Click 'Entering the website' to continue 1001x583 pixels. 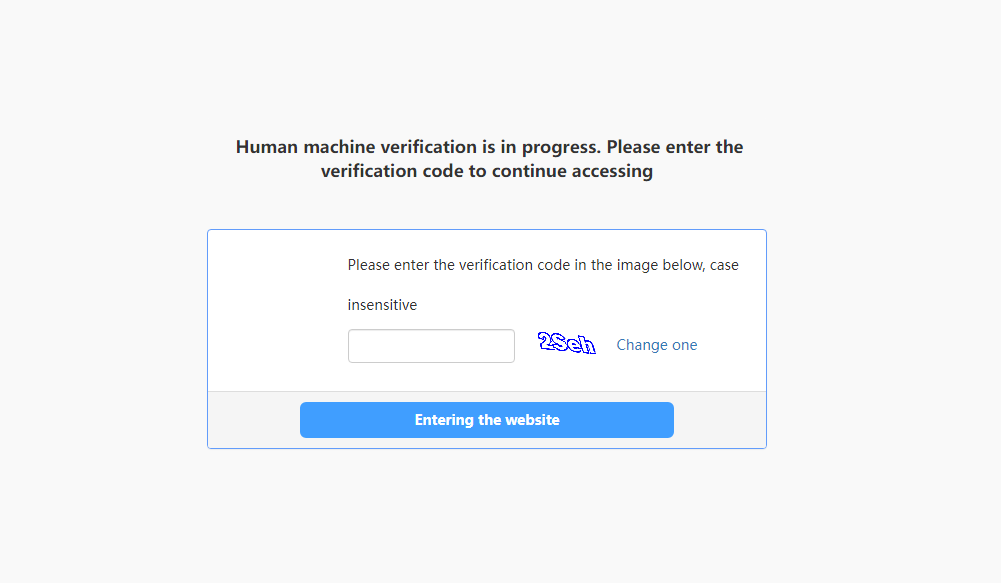click(486, 420)
